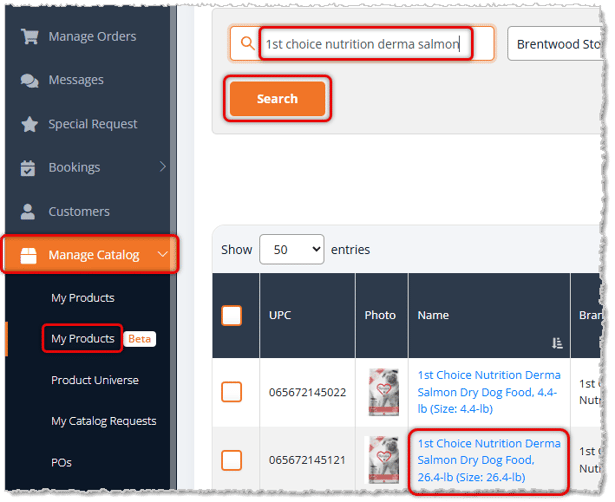Click UPC value 065672145022
This screenshot has height=502, width=615.
click(307, 392)
